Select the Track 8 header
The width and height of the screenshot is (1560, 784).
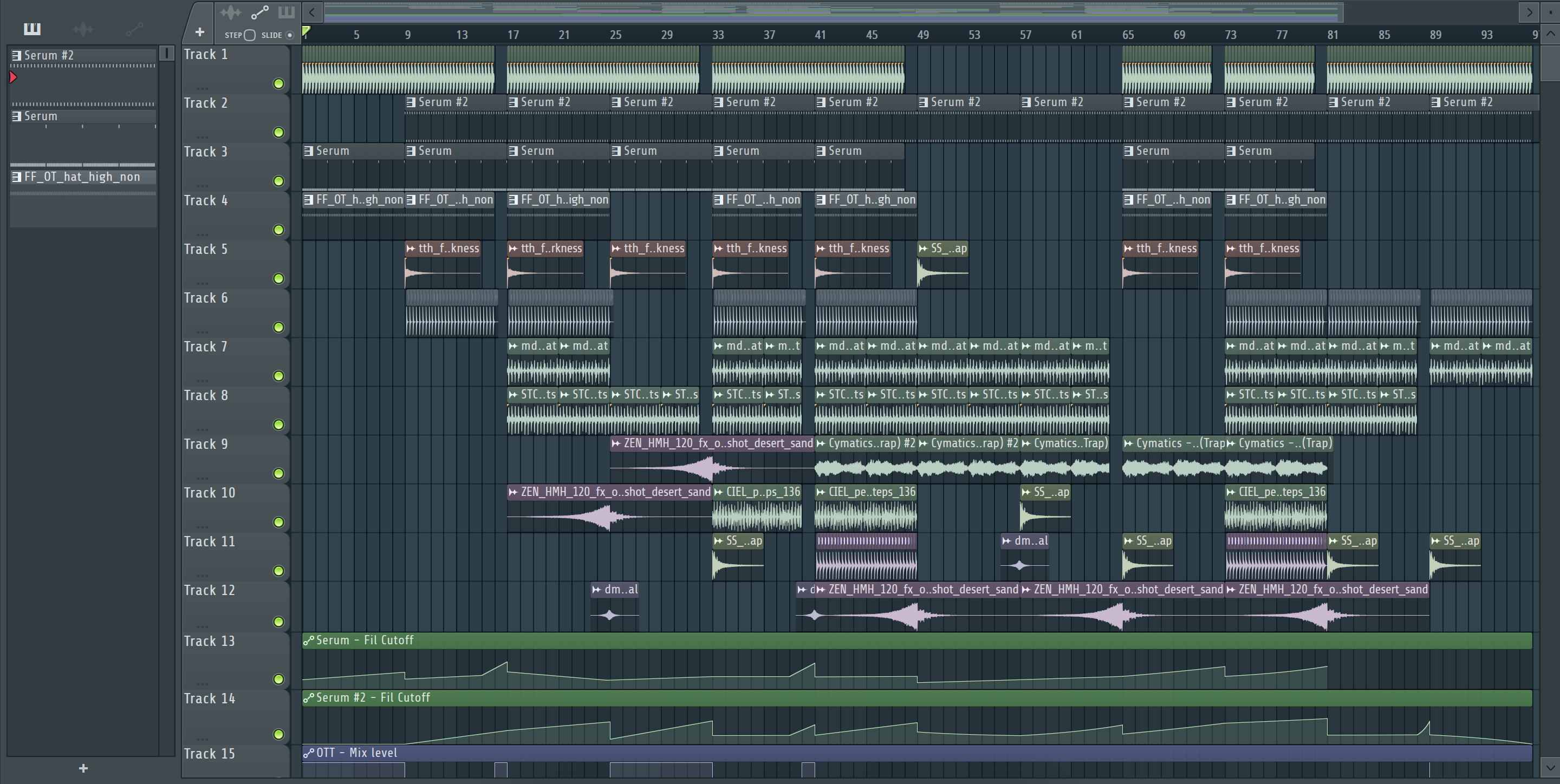[236, 410]
